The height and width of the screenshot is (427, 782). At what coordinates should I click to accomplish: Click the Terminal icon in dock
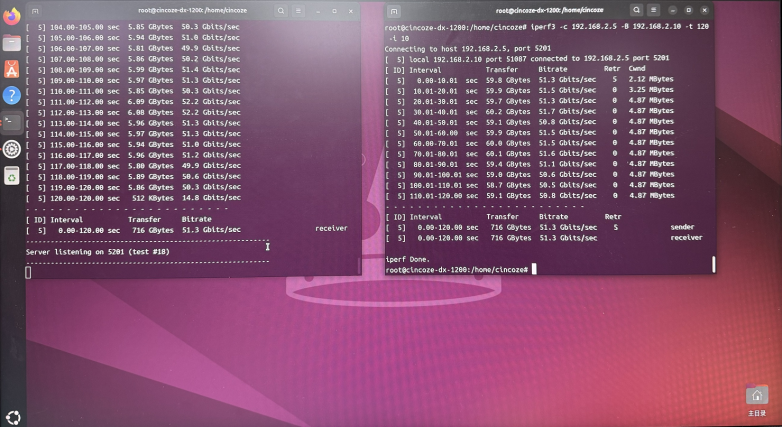12,122
